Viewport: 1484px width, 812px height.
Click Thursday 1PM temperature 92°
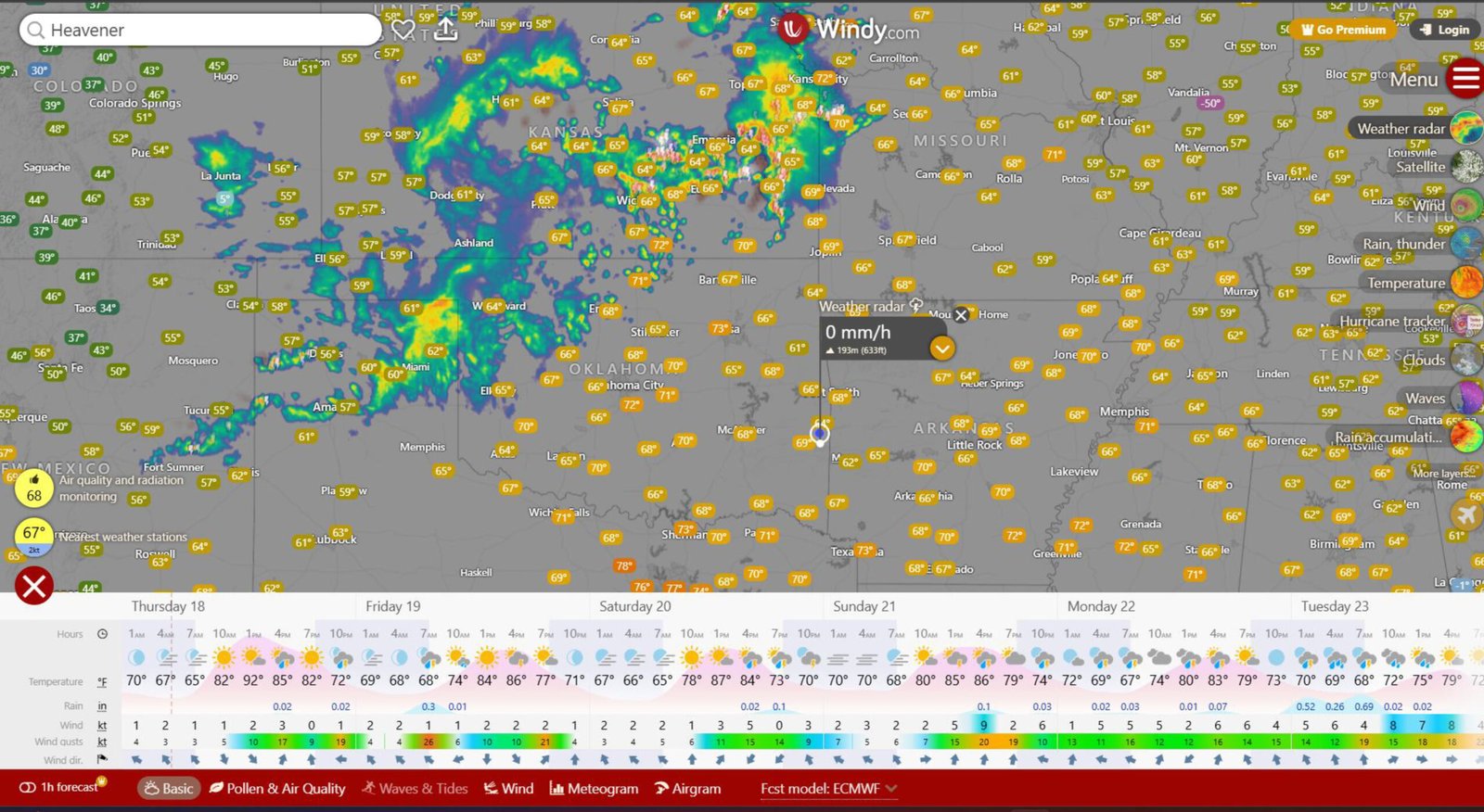click(x=253, y=680)
